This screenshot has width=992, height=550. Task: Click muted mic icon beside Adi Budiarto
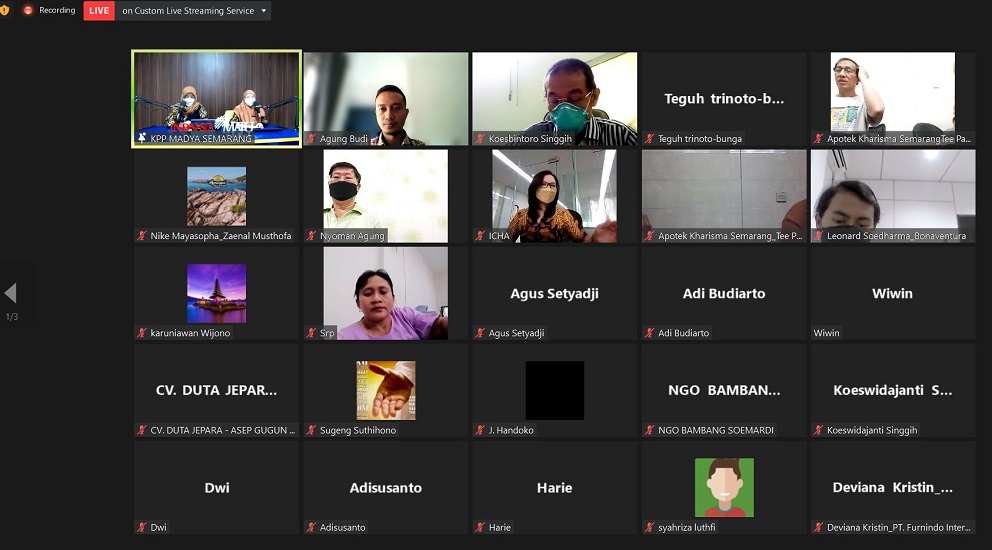pyautogui.click(x=649, y=333)
